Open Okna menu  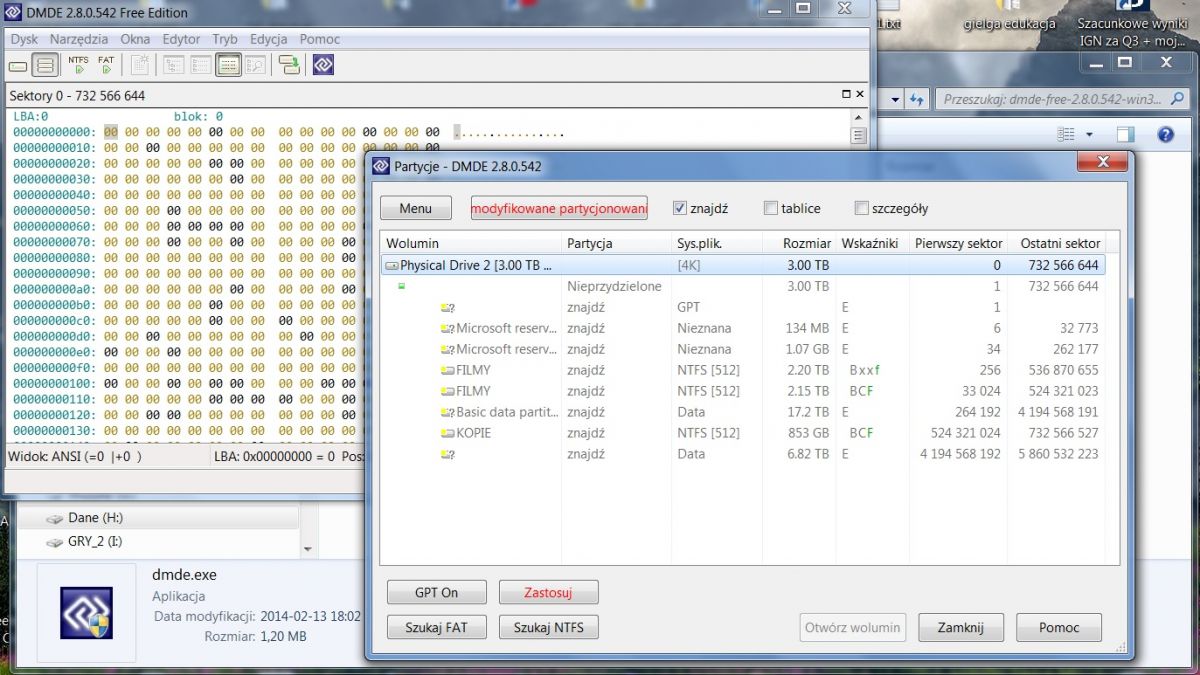[135, 39]
